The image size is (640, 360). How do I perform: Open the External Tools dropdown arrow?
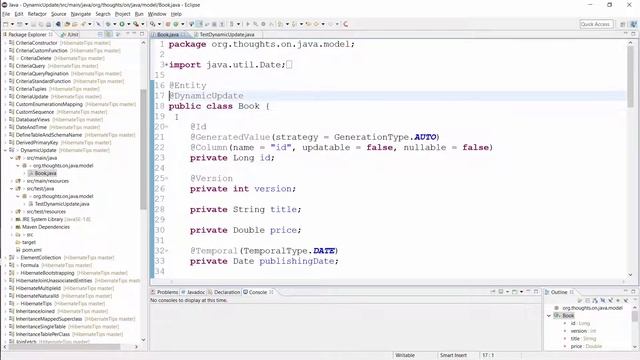(x=142, y=24)
